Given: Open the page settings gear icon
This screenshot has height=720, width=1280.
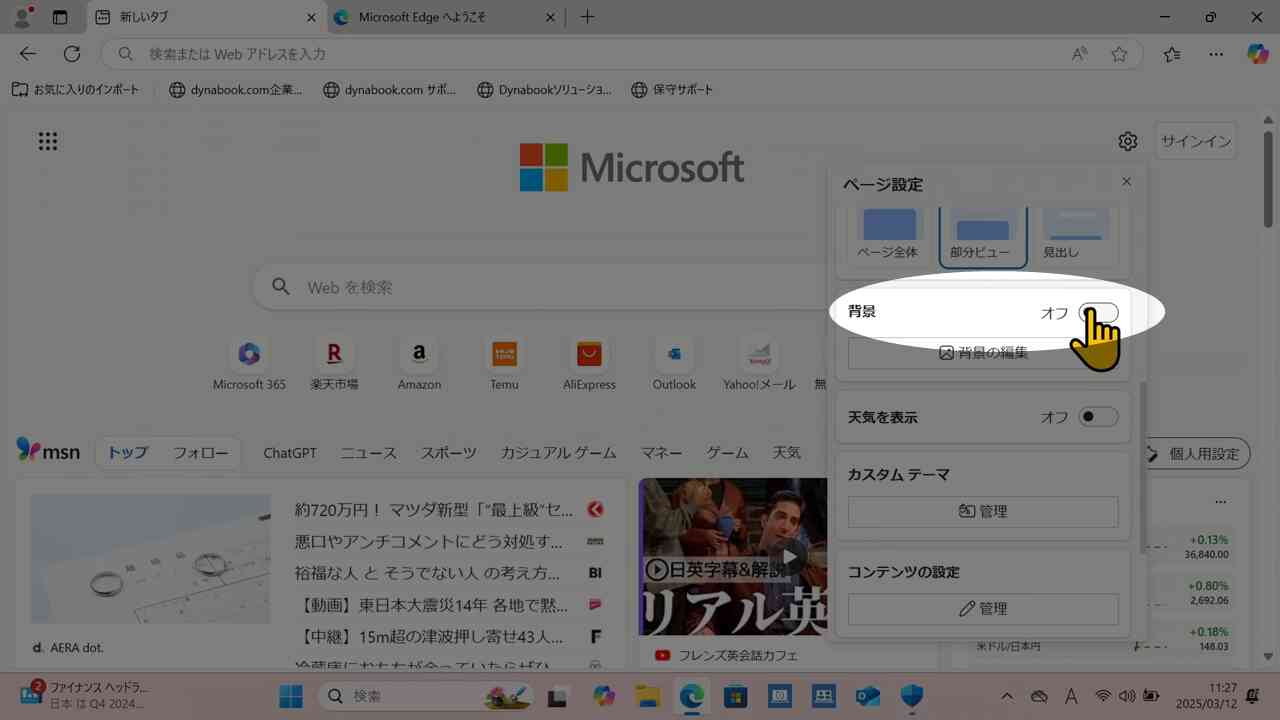Looking at the screenshot, I should pos(1128,141).
